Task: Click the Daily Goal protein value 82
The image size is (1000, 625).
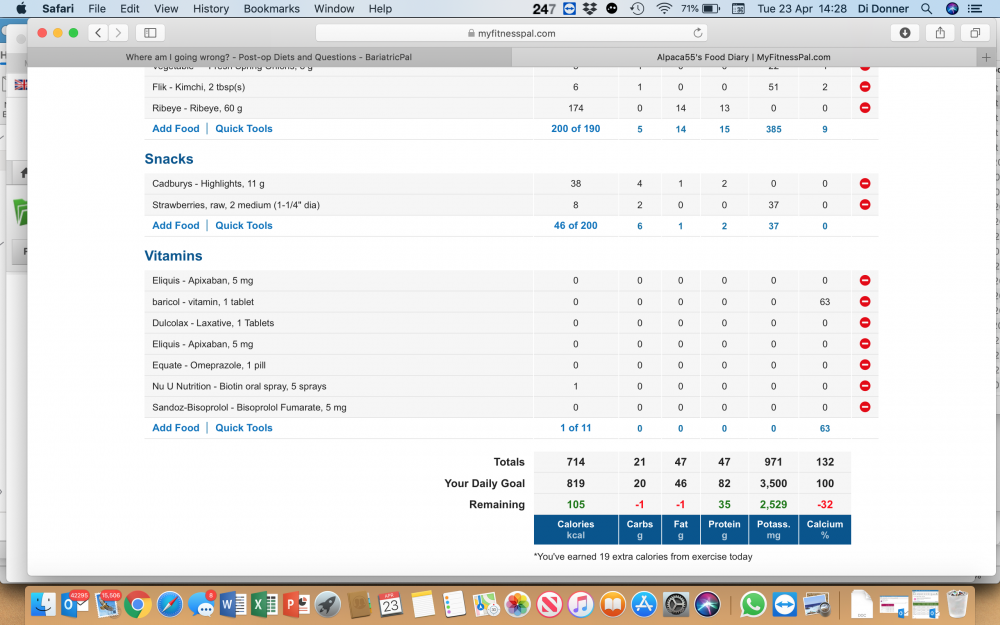Action: [x=724, y=483]
